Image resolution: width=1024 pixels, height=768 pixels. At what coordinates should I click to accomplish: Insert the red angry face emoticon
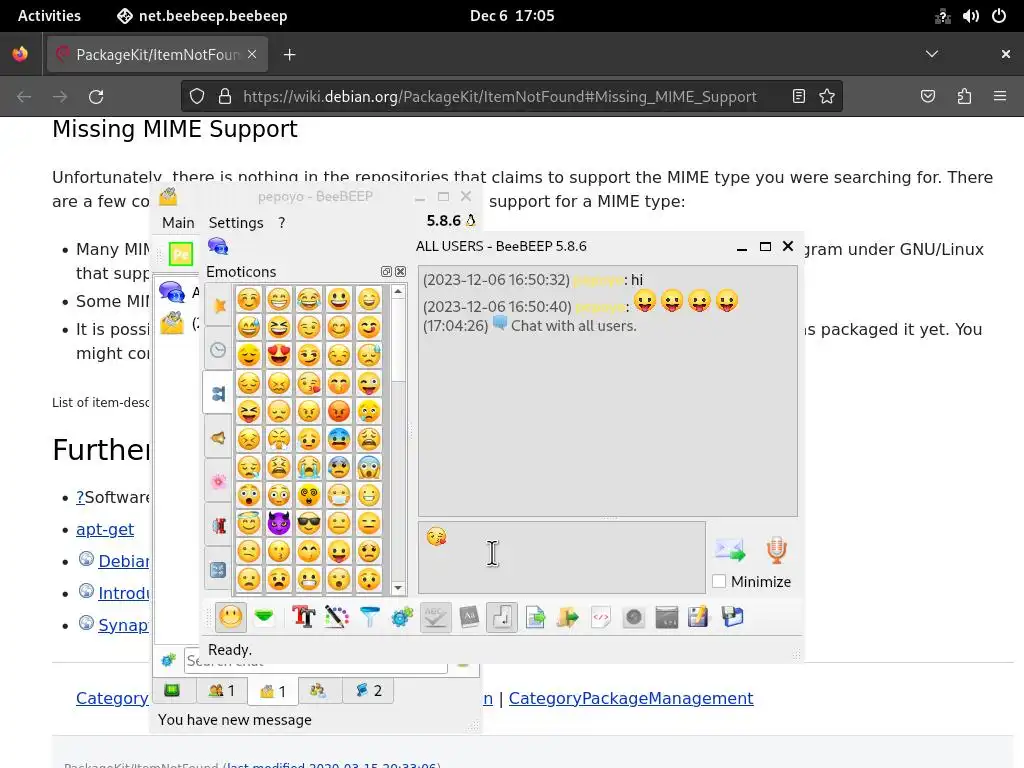(x=339, y=411)
